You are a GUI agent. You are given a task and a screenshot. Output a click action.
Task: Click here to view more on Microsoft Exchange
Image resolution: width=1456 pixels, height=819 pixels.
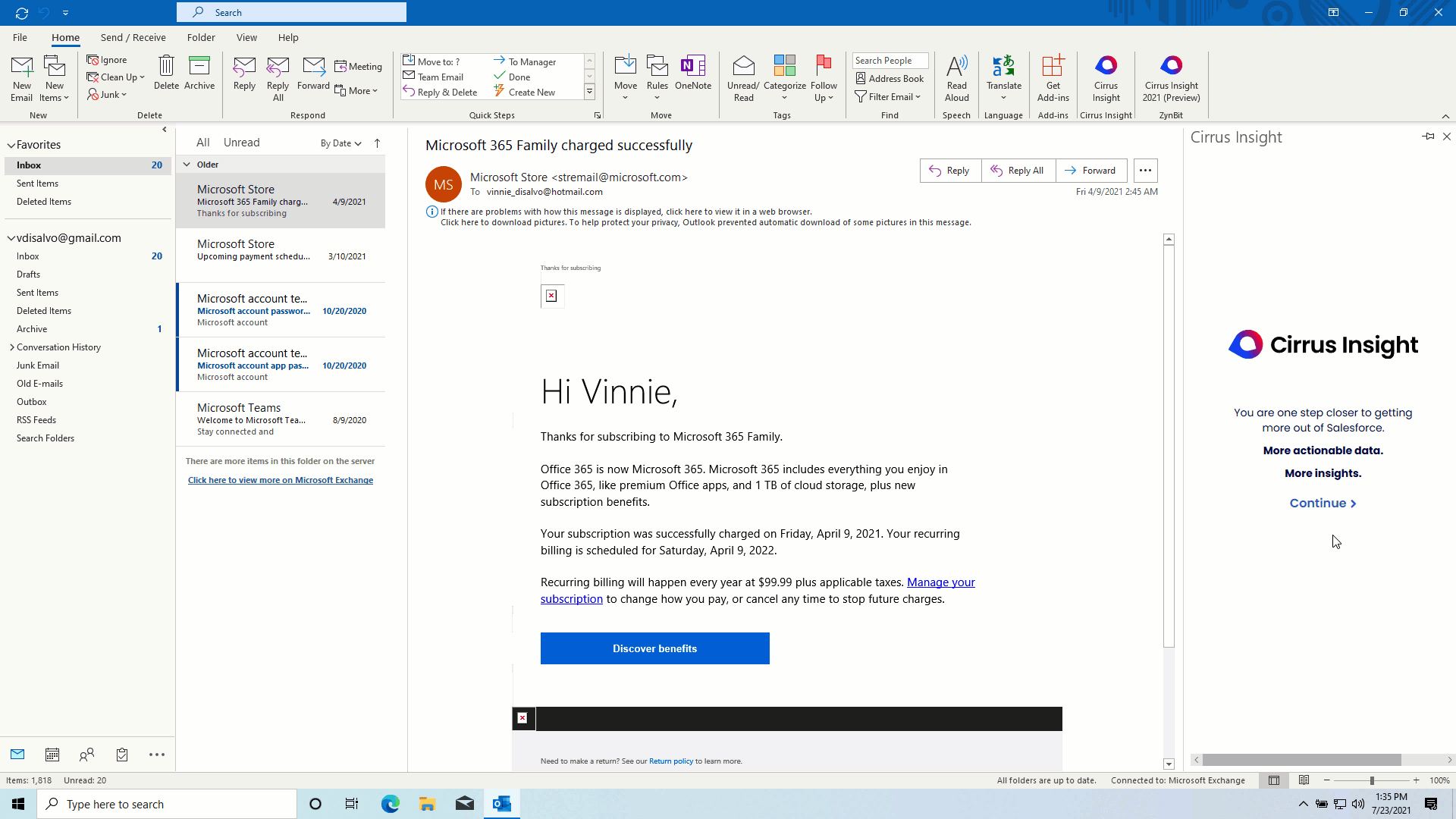tap(281, 480)
